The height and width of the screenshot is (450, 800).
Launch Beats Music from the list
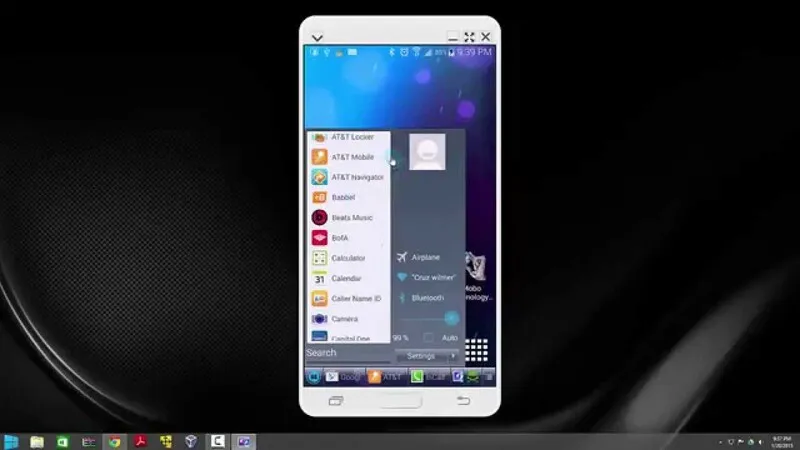coord(348,217)
